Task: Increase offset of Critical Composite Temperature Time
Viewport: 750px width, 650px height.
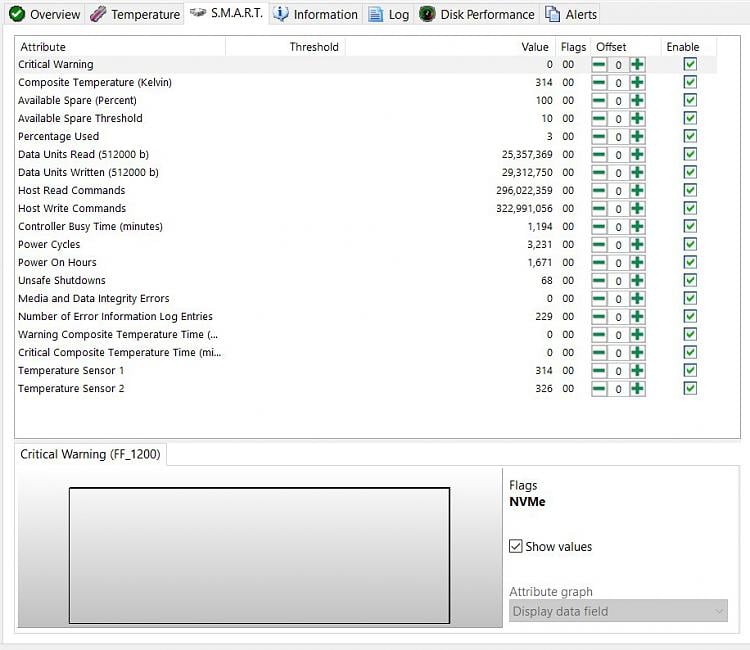Action: [637, 353]
